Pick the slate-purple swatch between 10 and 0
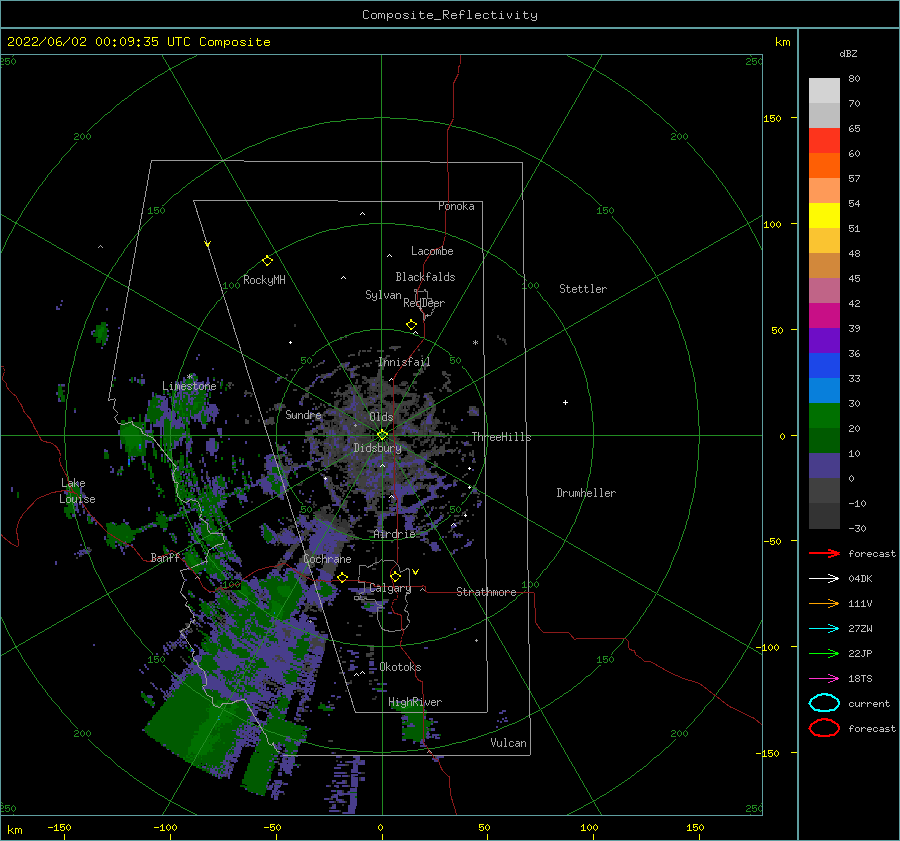The height and width of the screenshot is (841, 900). pos(824,466)
